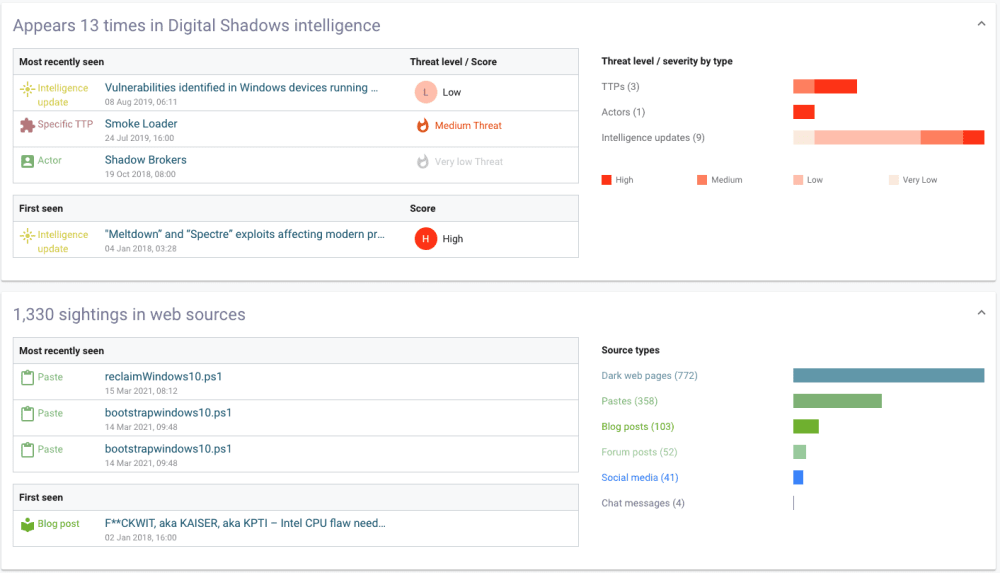Click the Medium Threat flame icon
Screen dimensions: 1000x573
pos(422,126)
